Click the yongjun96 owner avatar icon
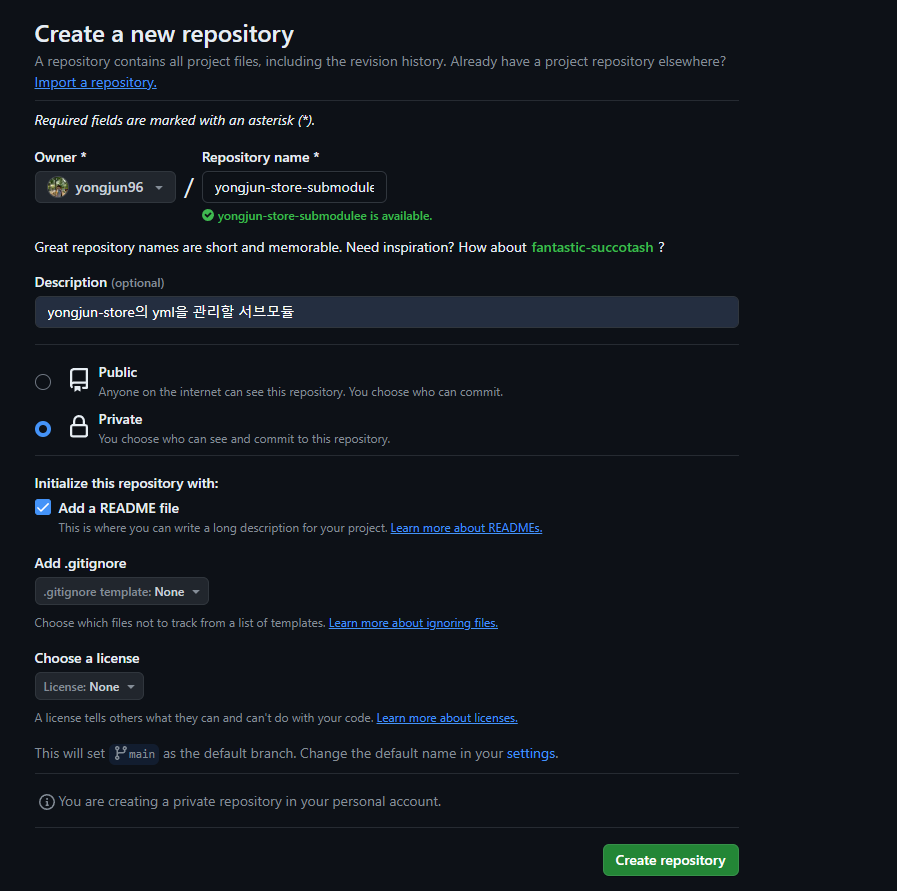The height and width of the screenshot is (891, 897). [x=58, y=187]
